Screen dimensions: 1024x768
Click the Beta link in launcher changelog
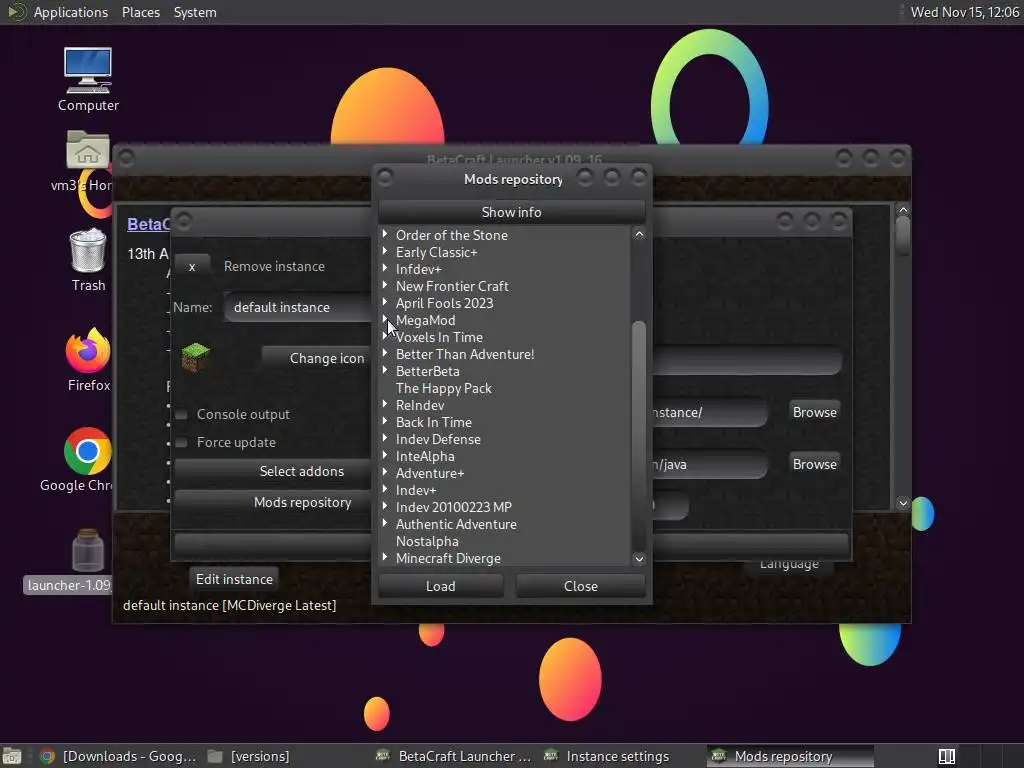(x=148, y=224)
